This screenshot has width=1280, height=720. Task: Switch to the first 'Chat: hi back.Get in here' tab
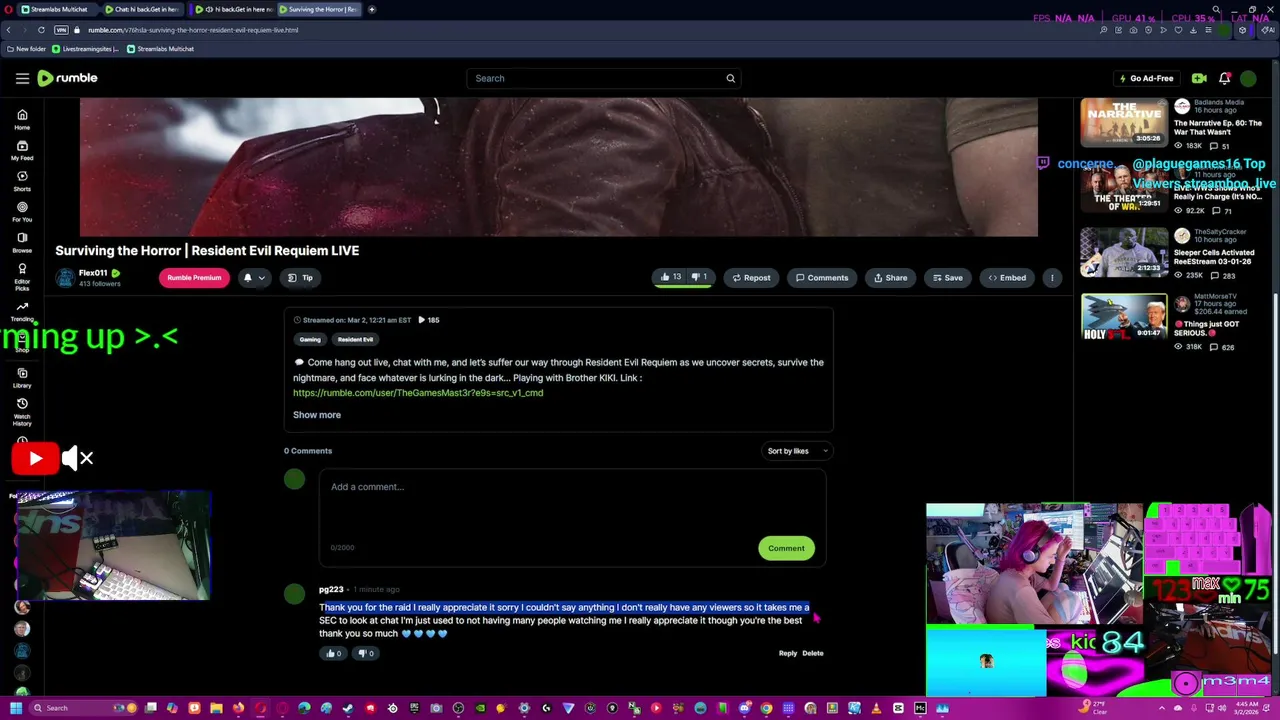142,9
